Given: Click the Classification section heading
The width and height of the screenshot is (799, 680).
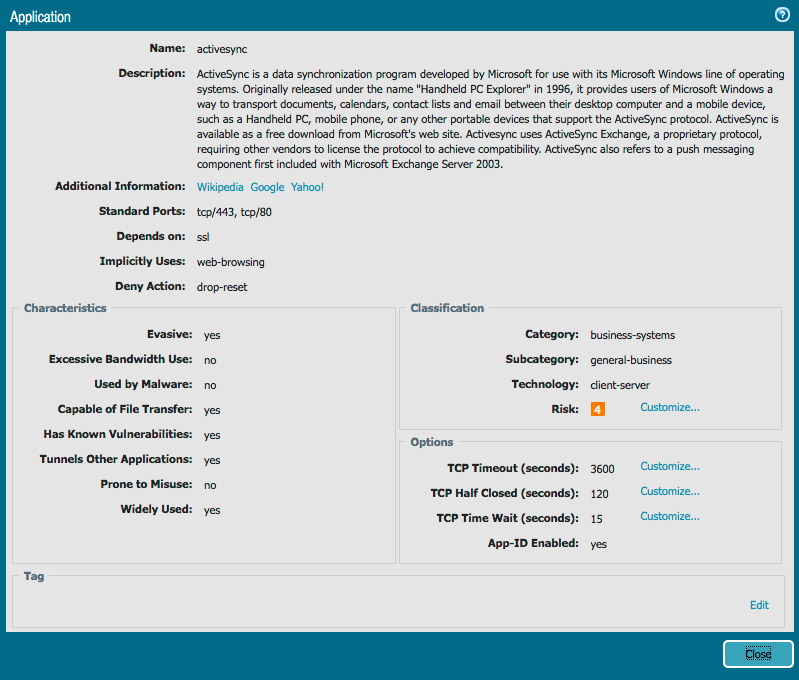Looking at the screenshot, I should click(447, 308).
